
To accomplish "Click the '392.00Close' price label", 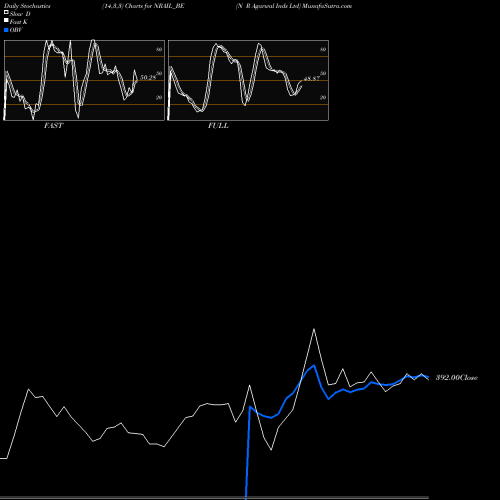I will (457, 377).
